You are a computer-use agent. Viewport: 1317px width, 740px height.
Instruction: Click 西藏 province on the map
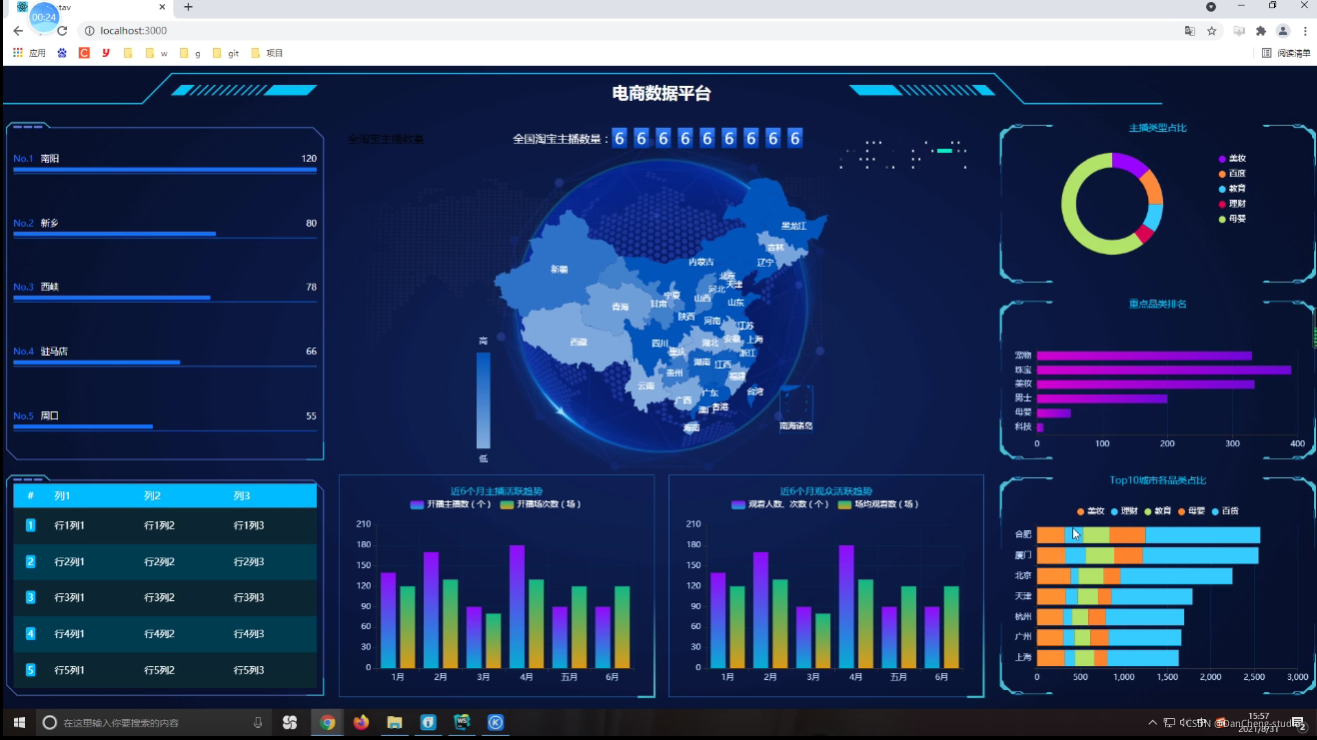coord(576,340)
